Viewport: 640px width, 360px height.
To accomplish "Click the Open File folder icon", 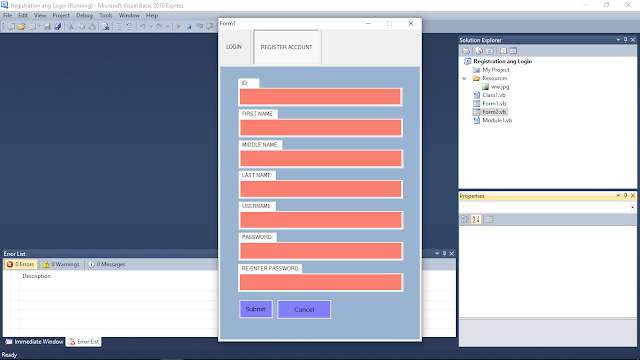I will pos(21,27).
